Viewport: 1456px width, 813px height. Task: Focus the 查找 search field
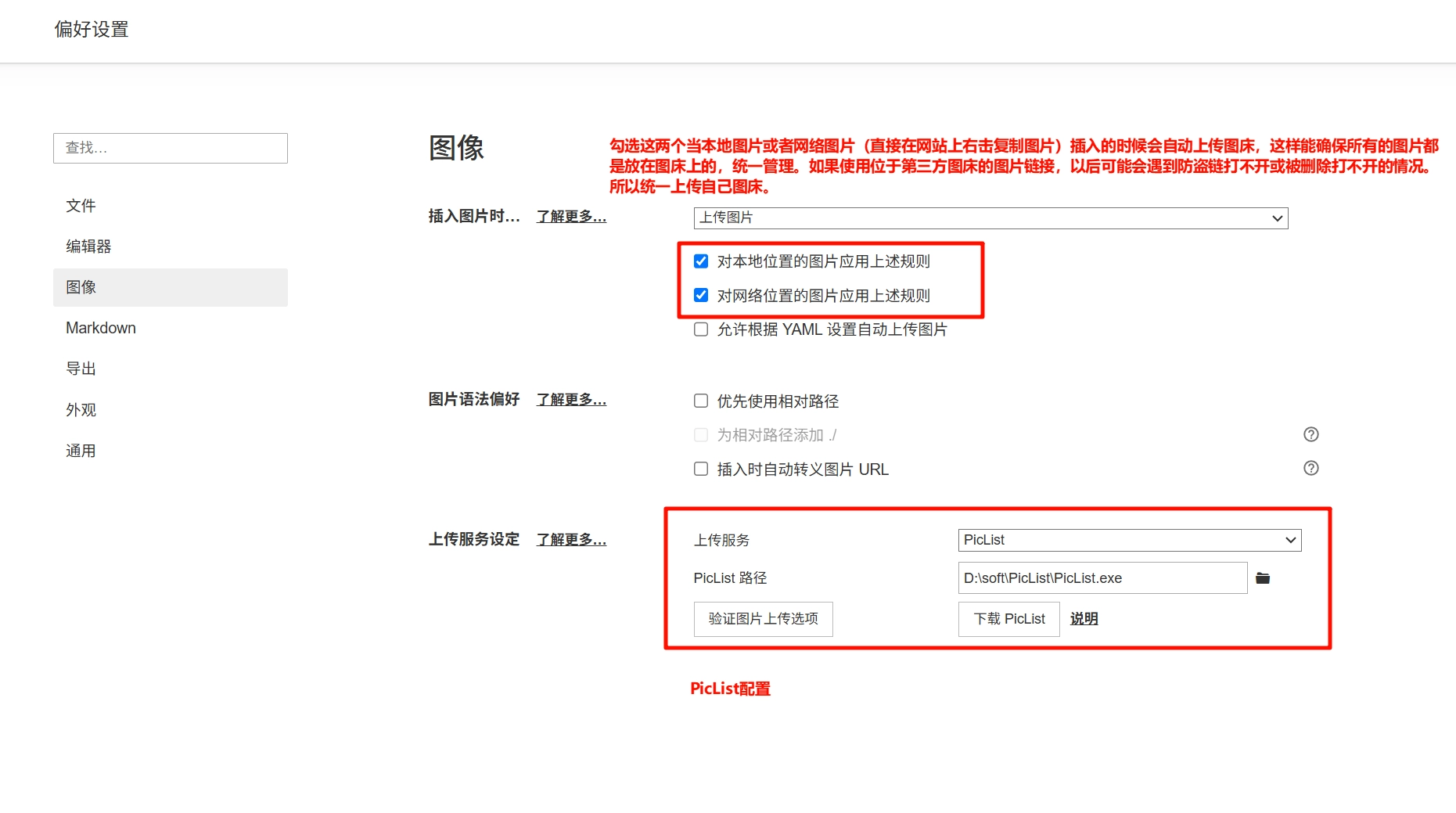(x=171, y=148)
